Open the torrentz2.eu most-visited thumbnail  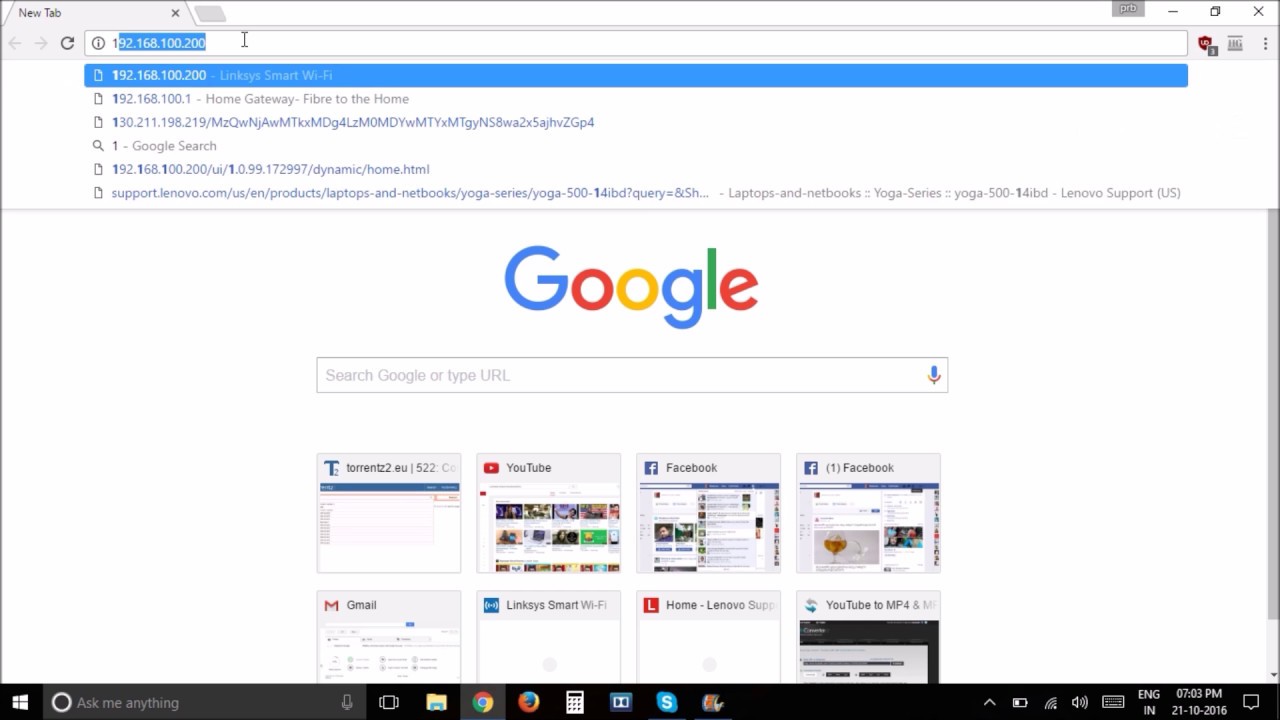pos(389,513)
